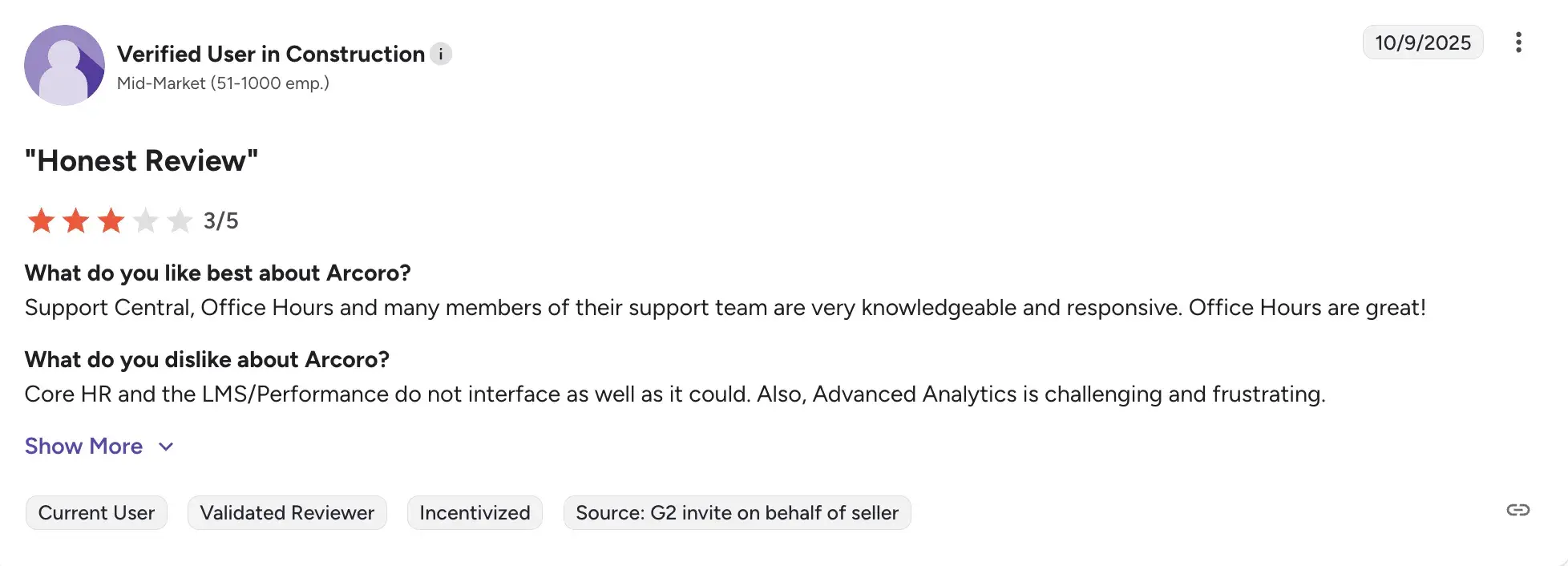Open details via the 10/9/2025 date badge
Image resolution: width=1568 pixels, height=566 pixels.
pos(1423,42)
